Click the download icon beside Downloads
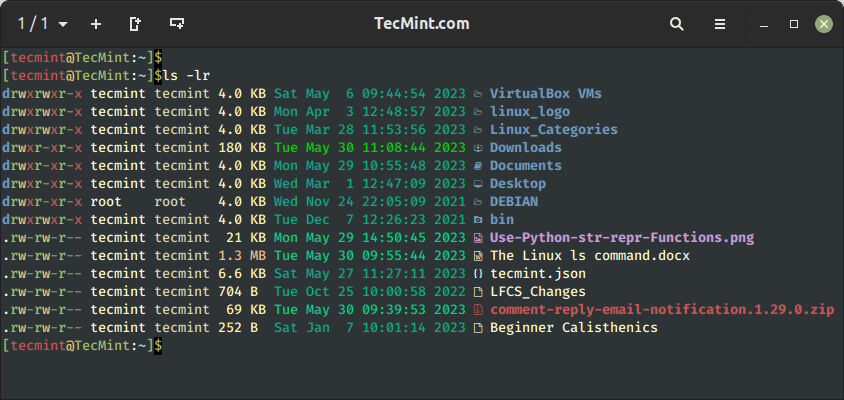The width and height of the screenshot is (844, 400). click(477, 148)
